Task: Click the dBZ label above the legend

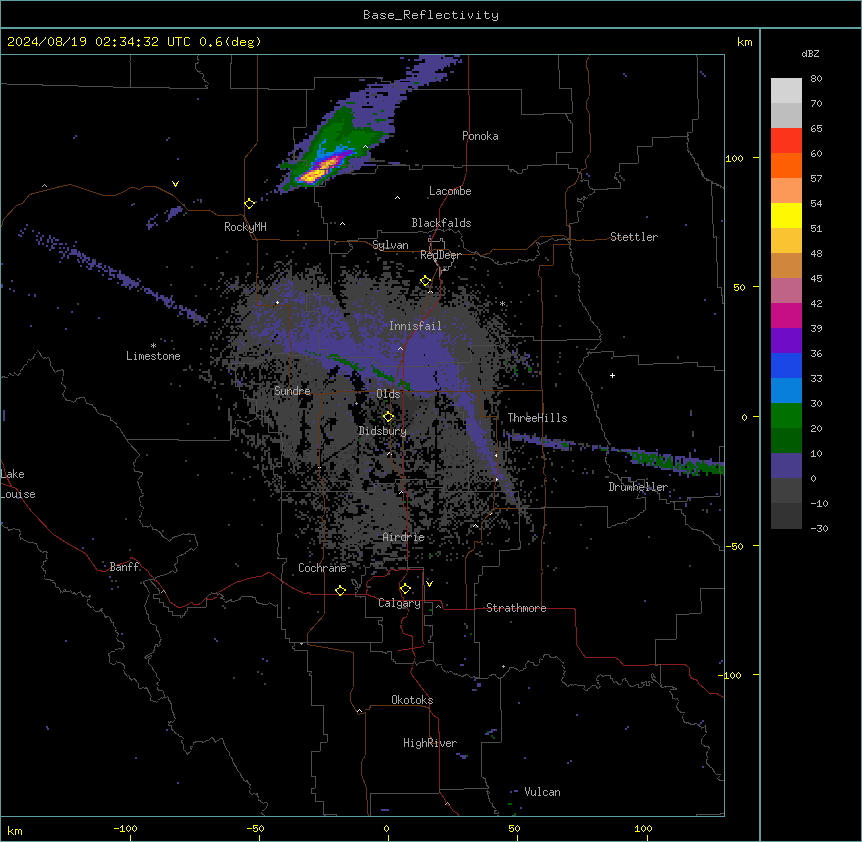Action: [x=810, y=54]
